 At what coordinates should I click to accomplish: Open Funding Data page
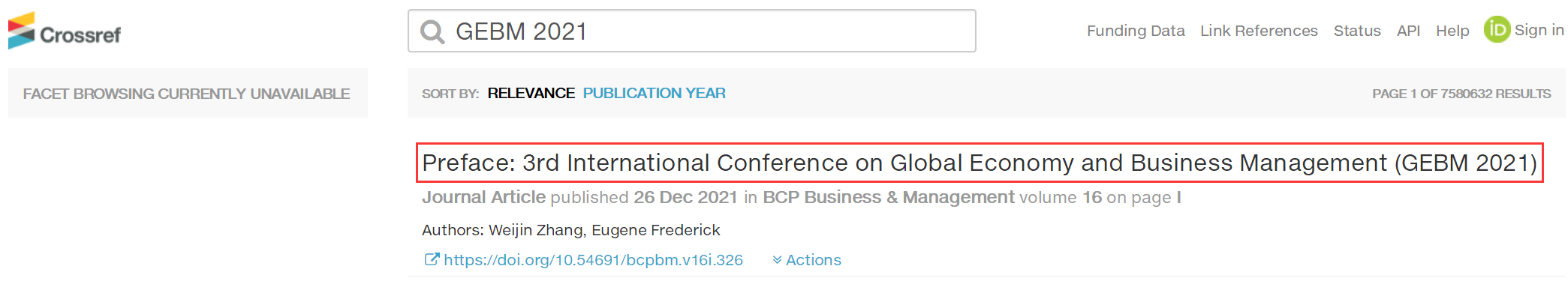(1136, 31)
